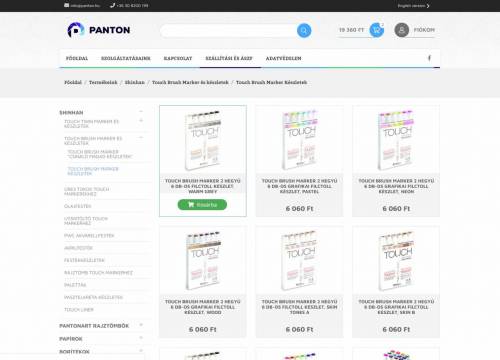Viewport: 500px width, 360px height.
Task: Open the Kapcsolat menu item
Action: pyautogui.click(x=178, y=58)
